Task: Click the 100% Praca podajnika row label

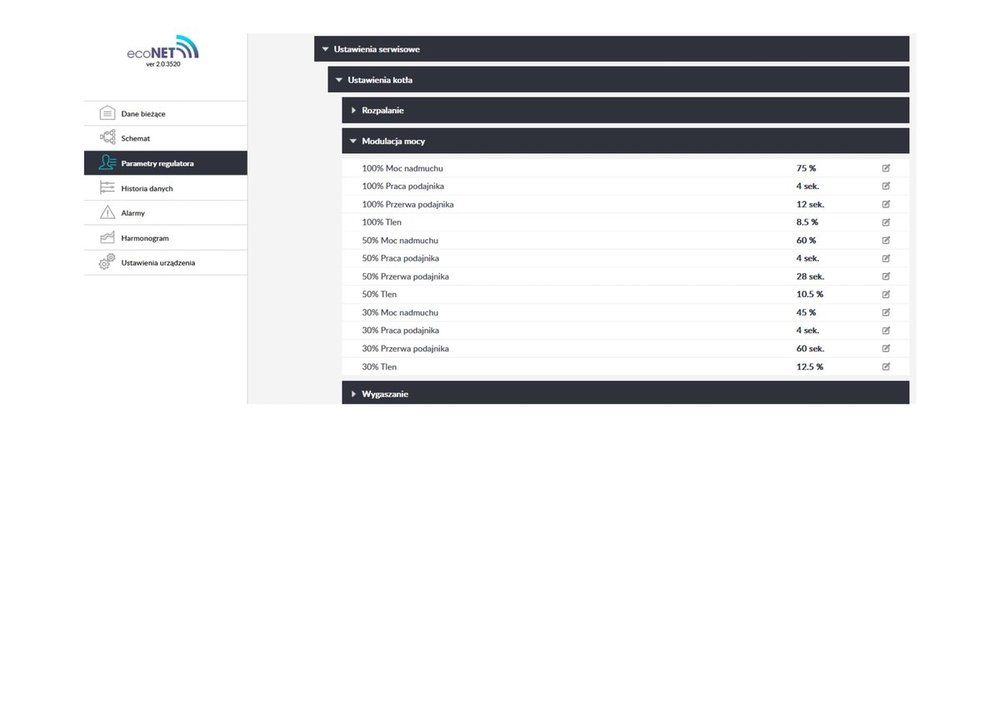Action: 403,186
